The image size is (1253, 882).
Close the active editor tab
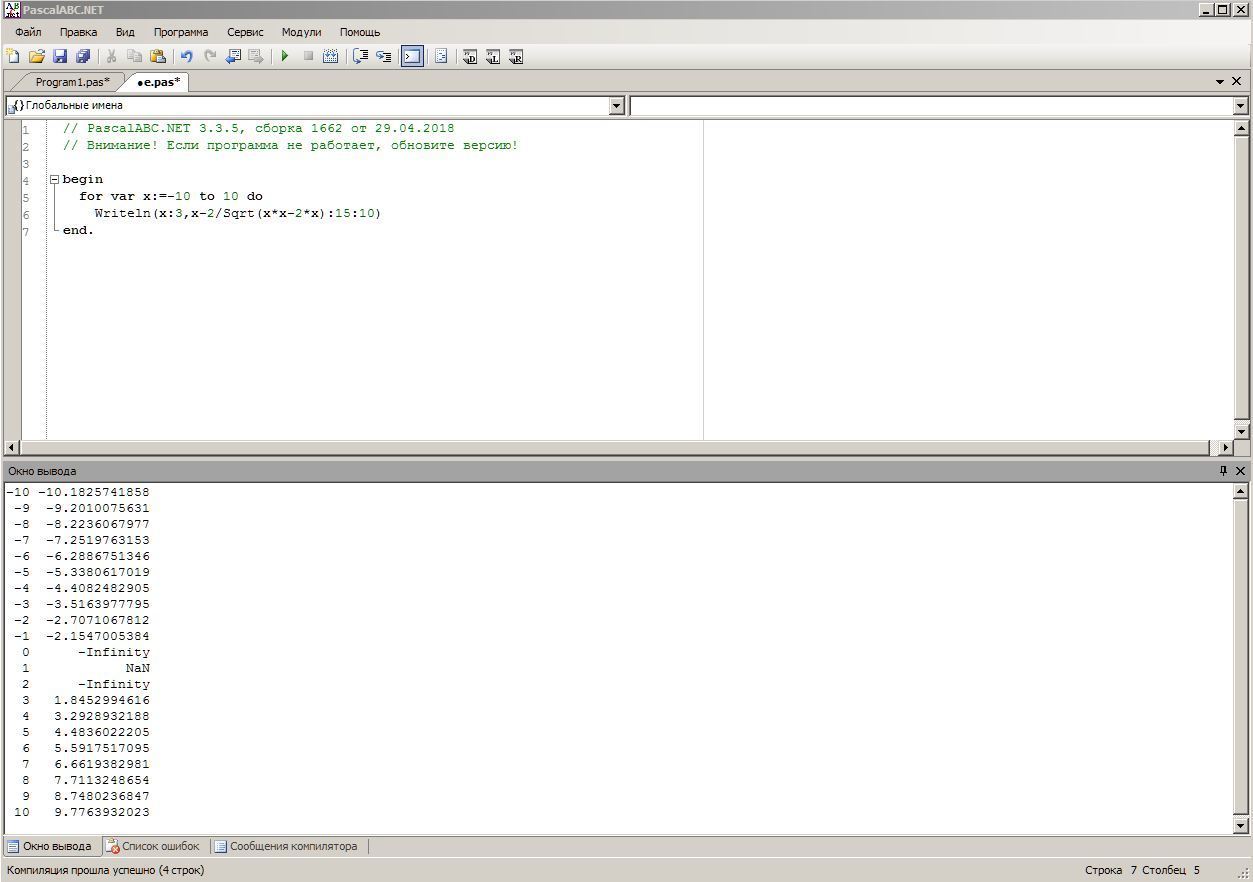1237,82
